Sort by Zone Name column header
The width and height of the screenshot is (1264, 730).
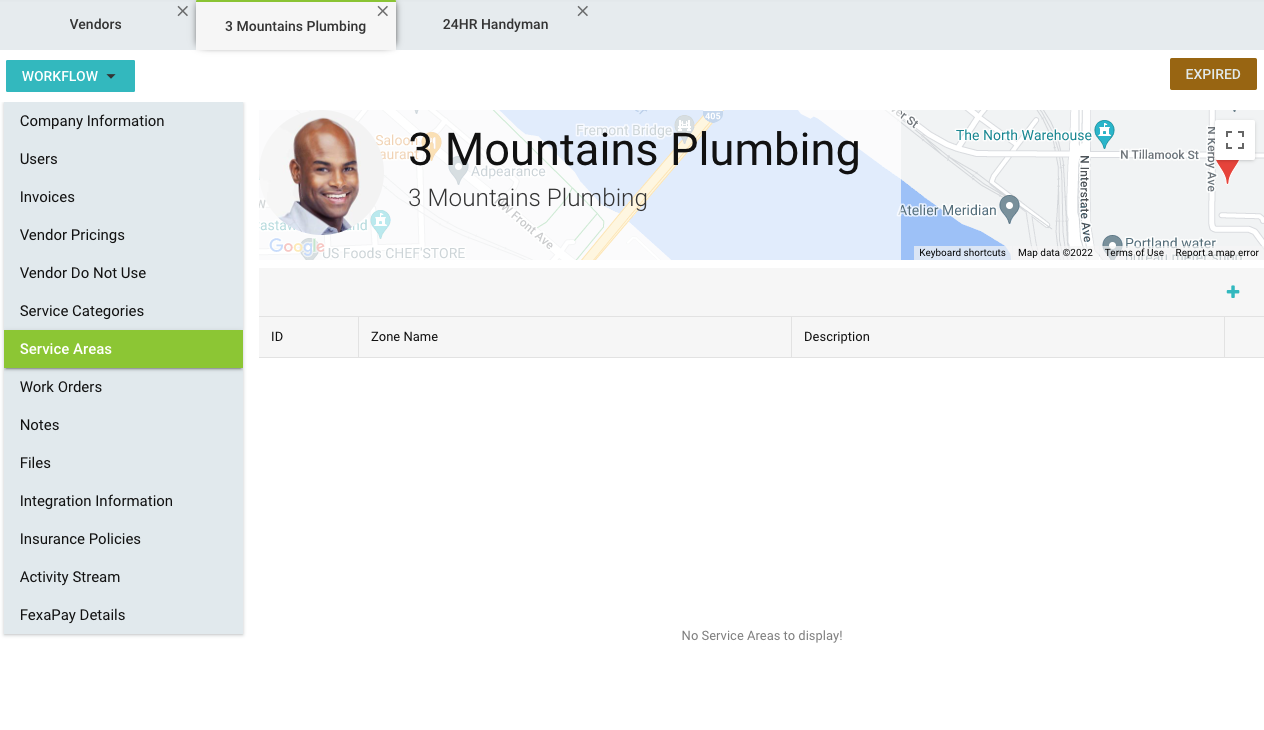[404, 337]
